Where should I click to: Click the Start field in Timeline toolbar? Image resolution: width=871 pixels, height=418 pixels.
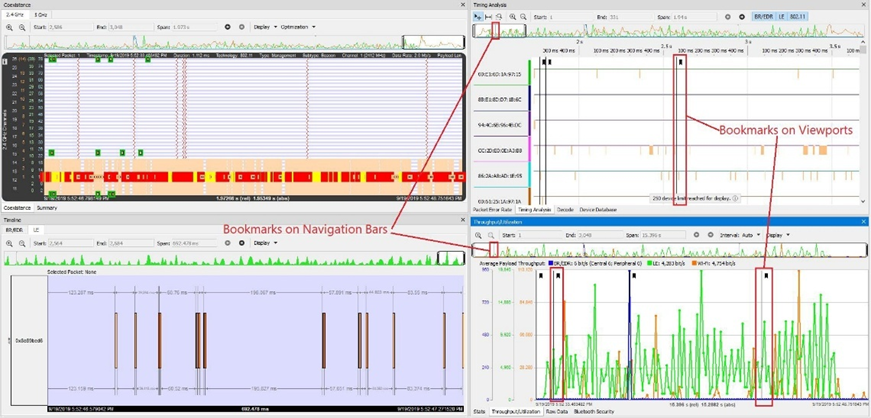[x=73, y=243]
